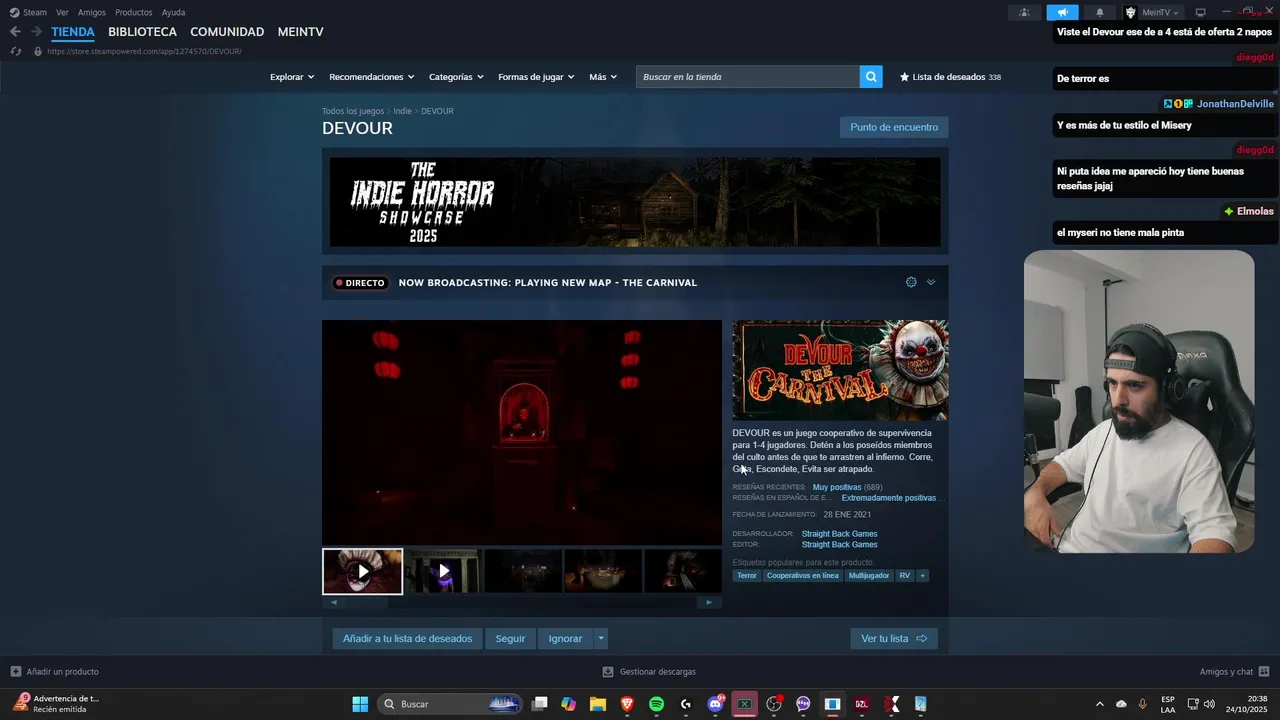Open the Windows Start menu
Screen dimensions: 1280x720
360,704
